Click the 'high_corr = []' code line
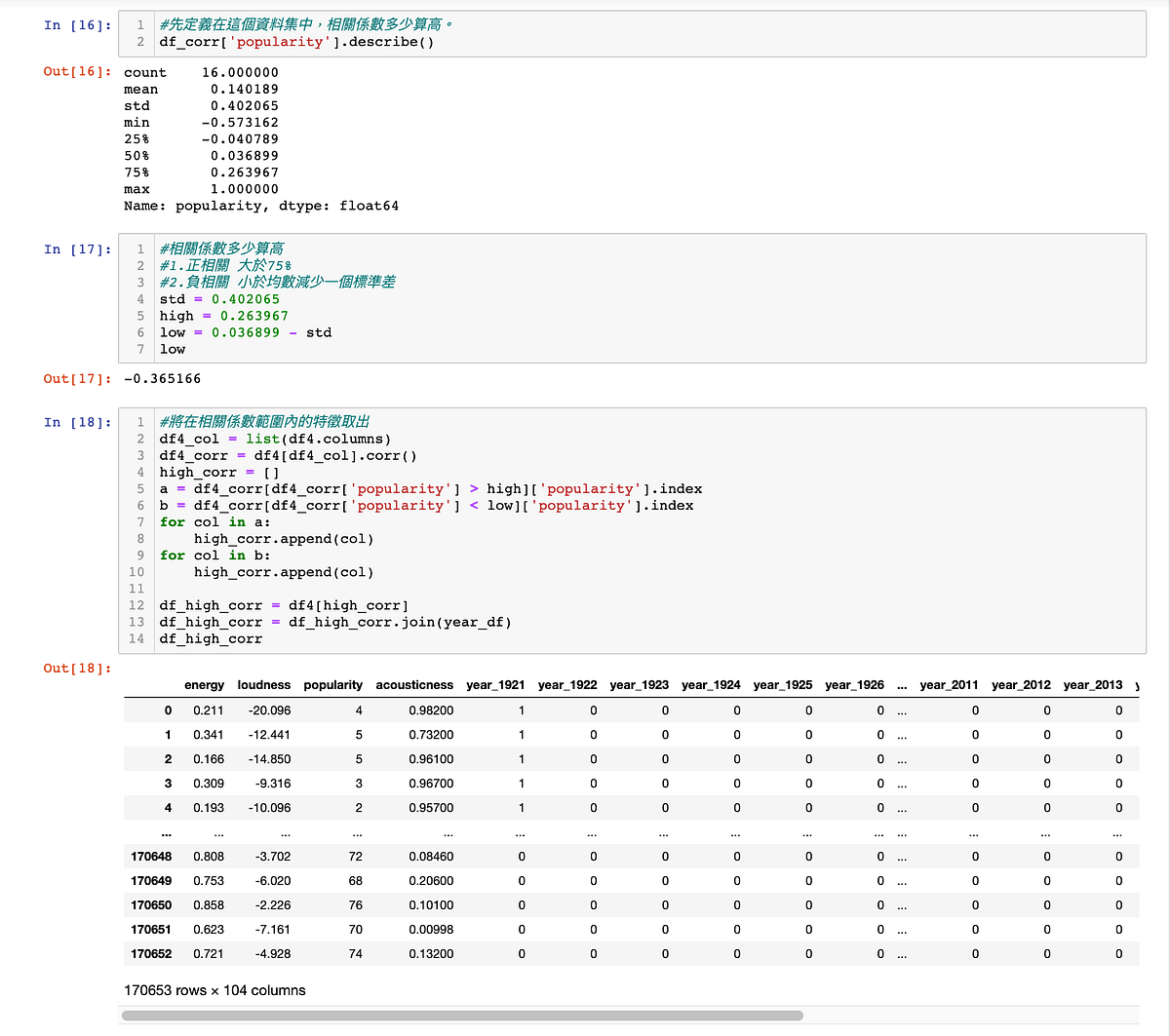 [x=219, y=472]
